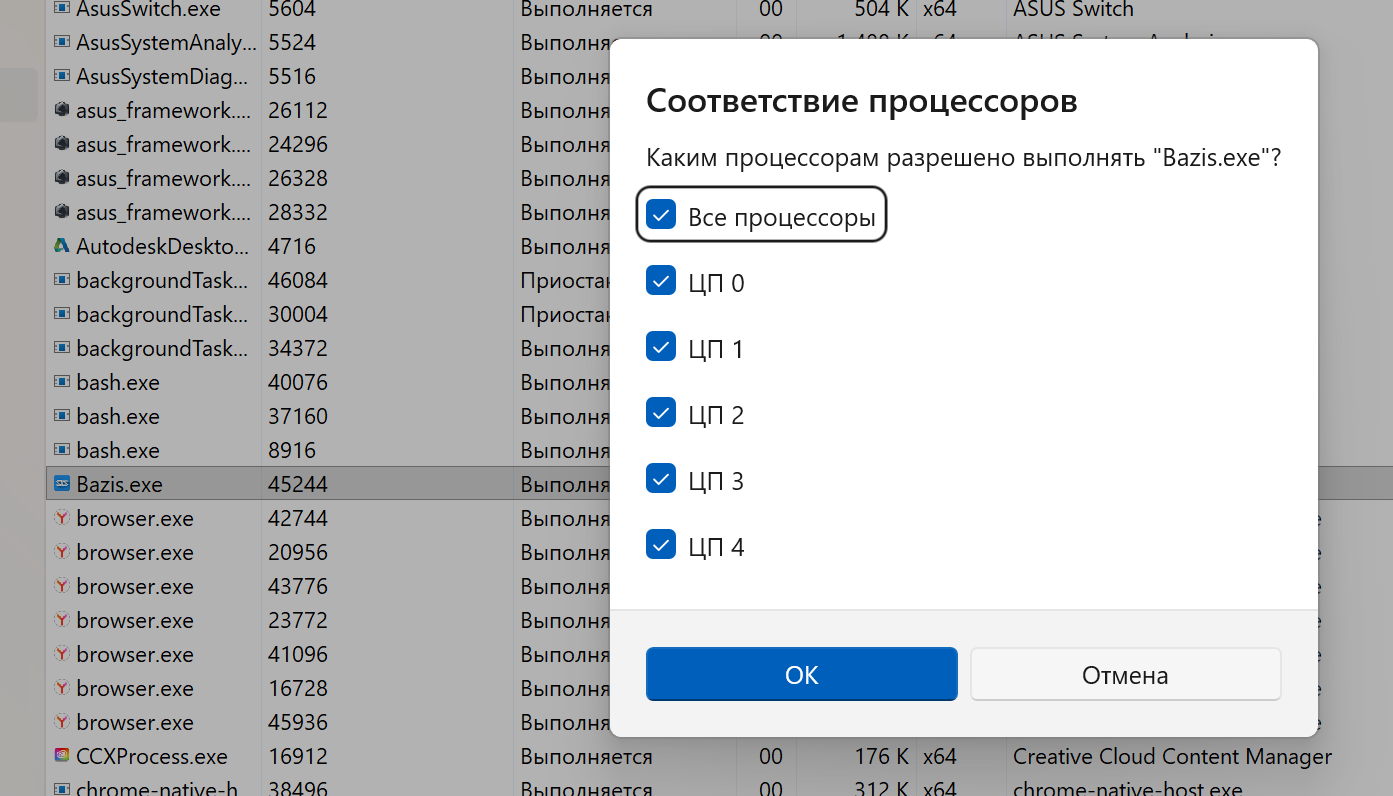This screenshot has height=796, width=1393.
Task: Click PID value 42744 in task list
Action: [x=298, y=518]
